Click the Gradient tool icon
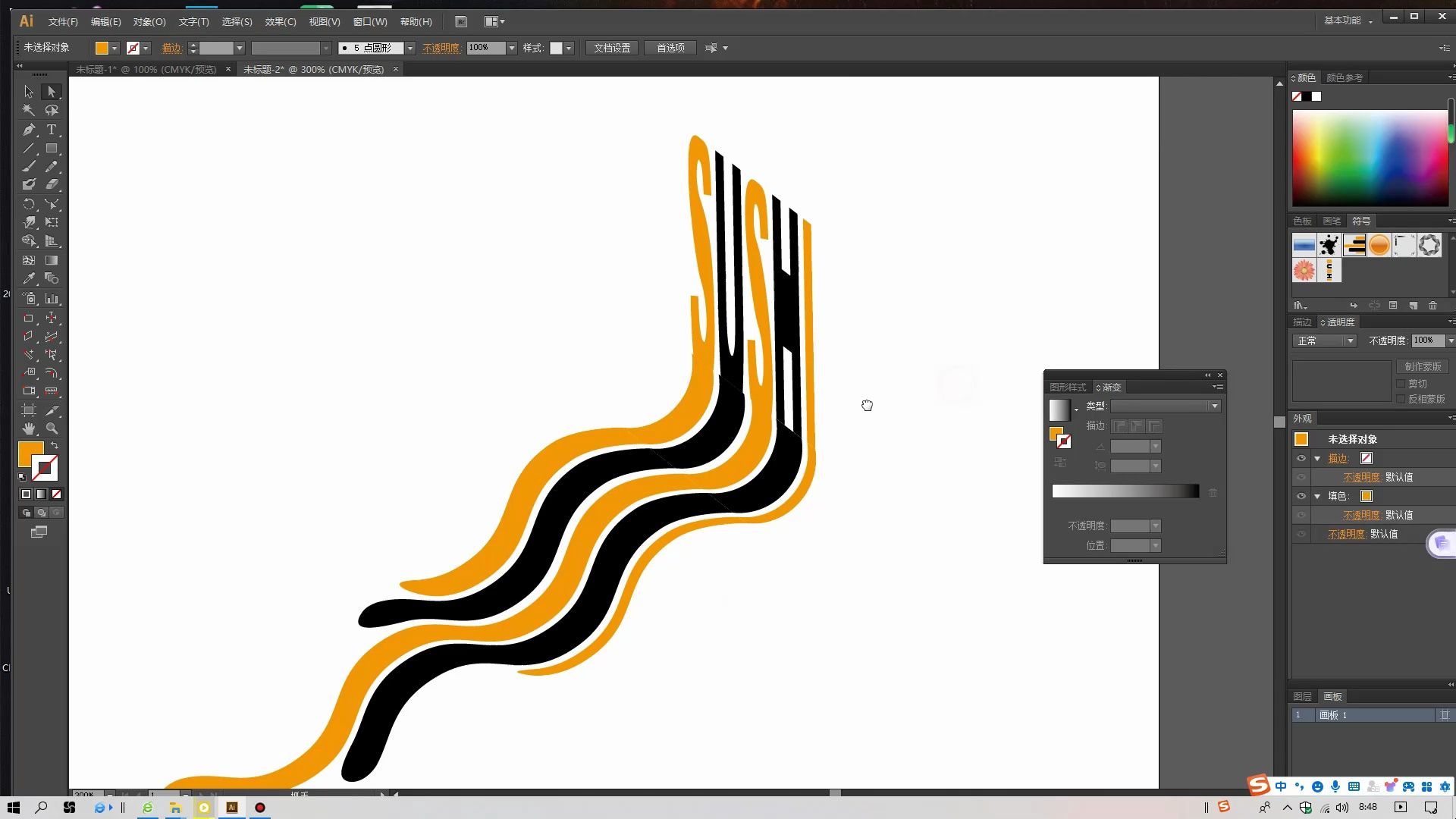Screen dimensions: 1456x819 (x=52, y=260)
